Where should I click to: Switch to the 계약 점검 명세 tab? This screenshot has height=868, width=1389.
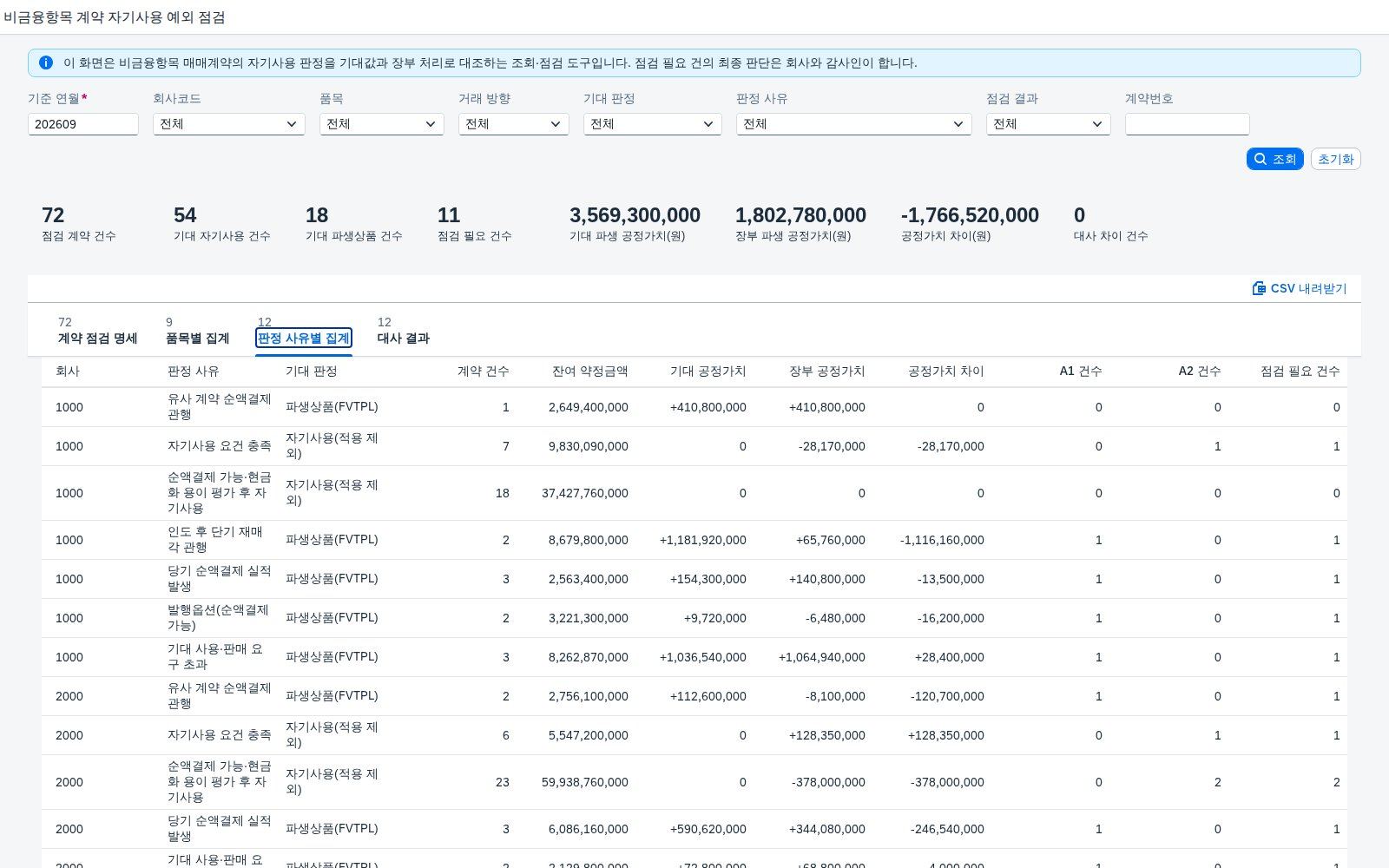(x=97, y=338)
